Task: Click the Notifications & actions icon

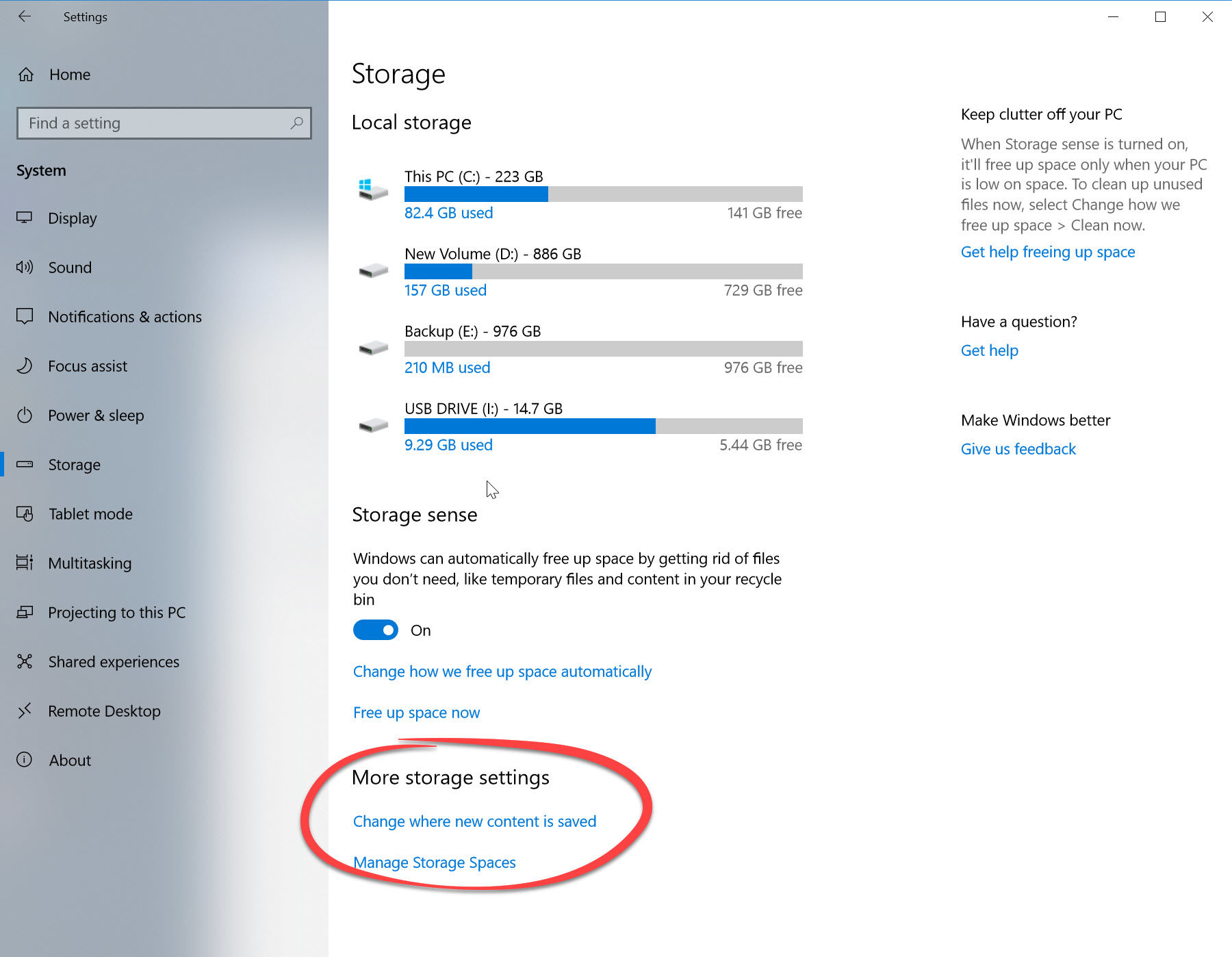Action: pyautogui.click(x=25, y=316)
